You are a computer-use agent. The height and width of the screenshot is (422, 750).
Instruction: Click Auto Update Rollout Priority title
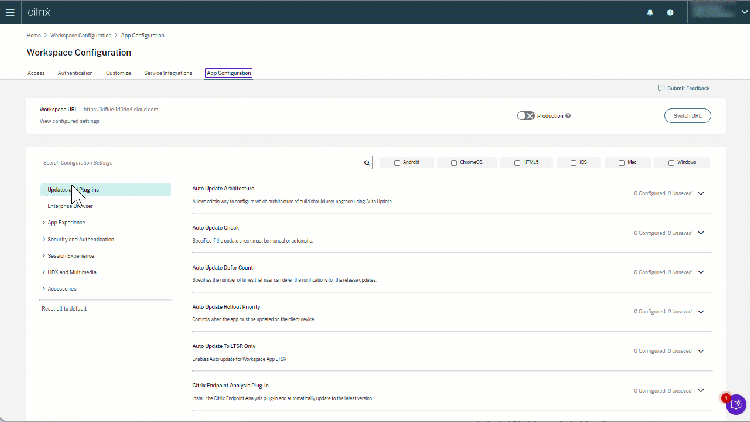tap(226, 307)
